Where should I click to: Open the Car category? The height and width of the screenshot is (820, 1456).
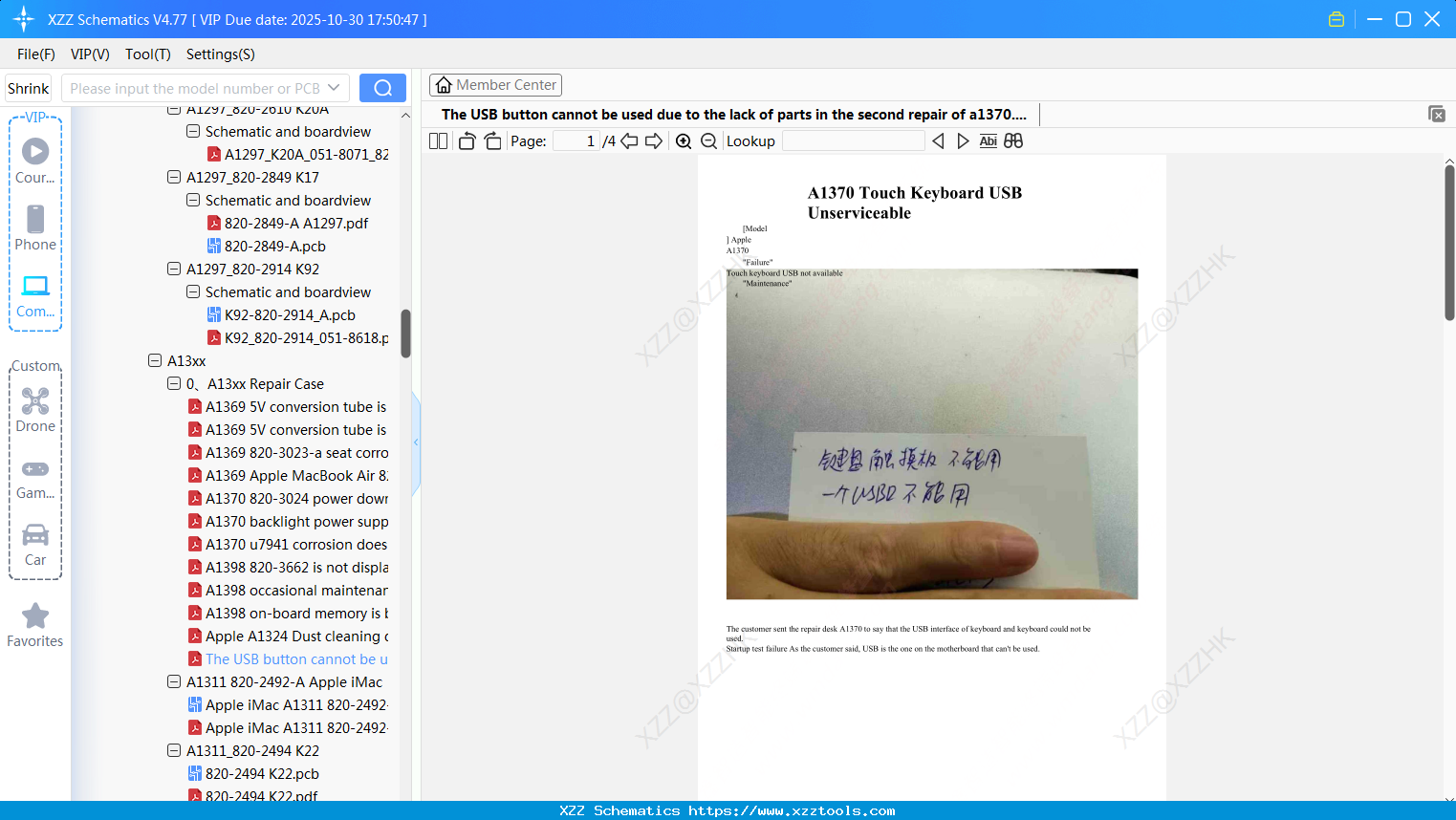pyautogui.click(x=35, y=545)
